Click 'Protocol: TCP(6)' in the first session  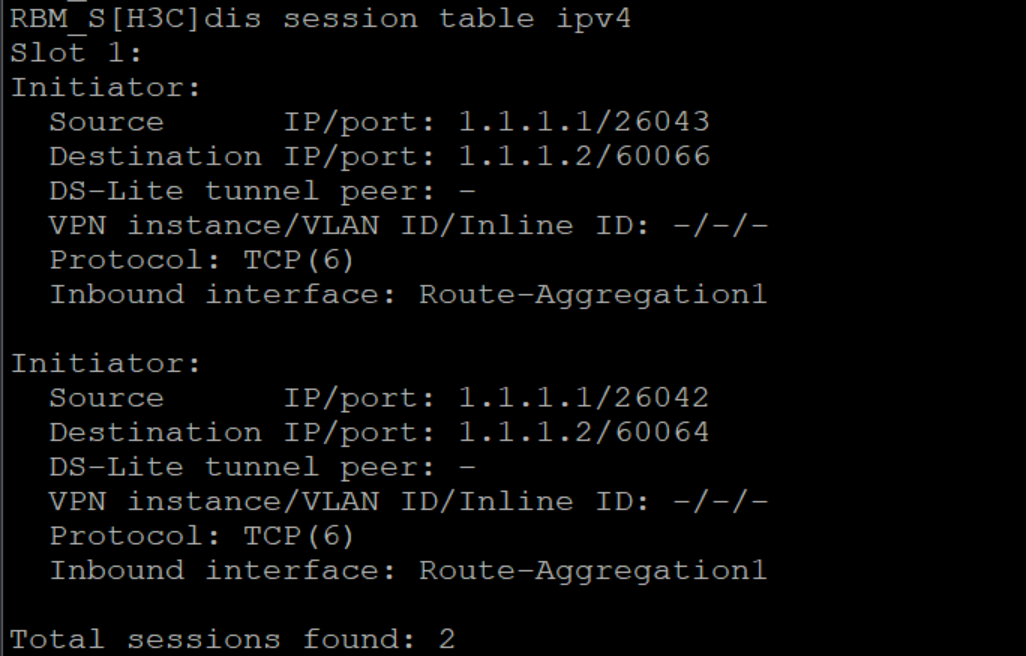202,260
